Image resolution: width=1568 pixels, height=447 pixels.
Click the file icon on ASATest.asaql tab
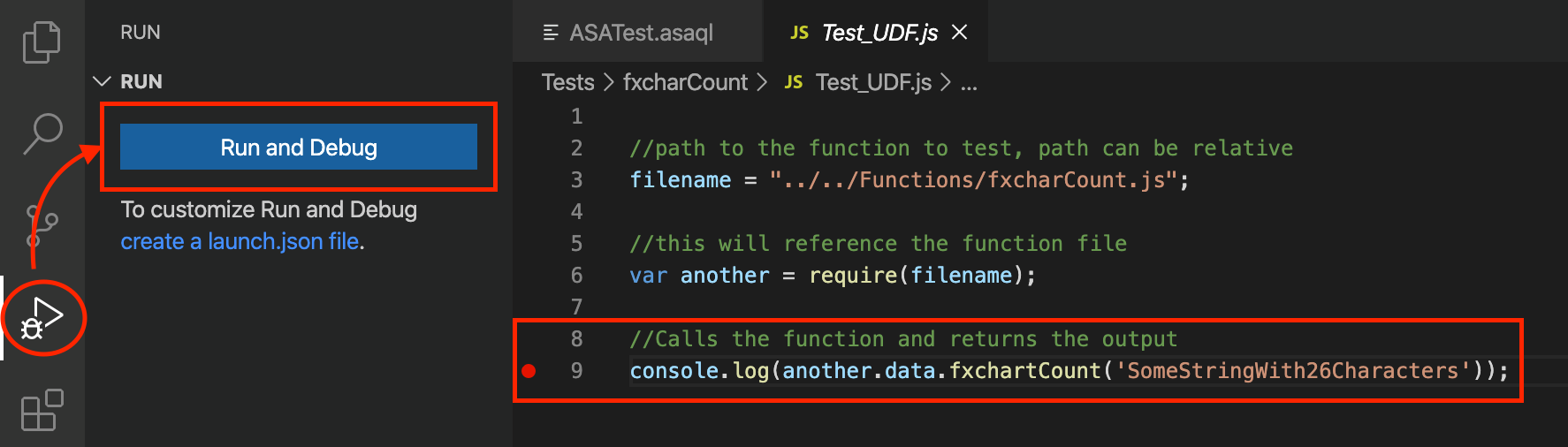[x=551, y=33]
